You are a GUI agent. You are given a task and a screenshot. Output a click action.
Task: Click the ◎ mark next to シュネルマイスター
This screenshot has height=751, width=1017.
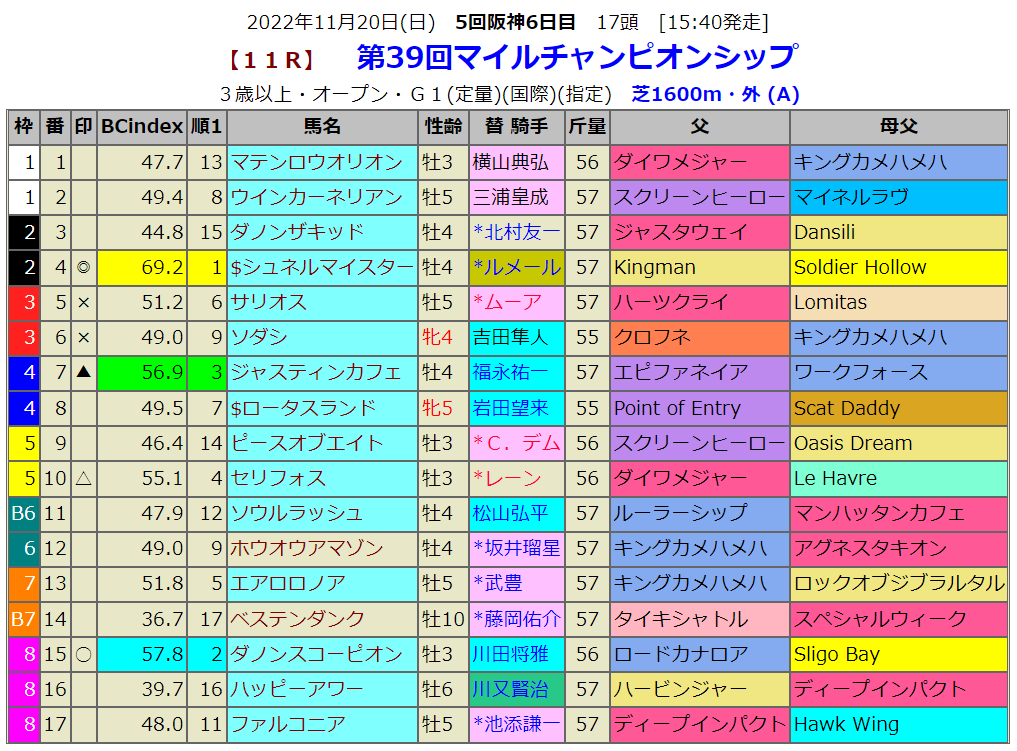coord(84,268)
